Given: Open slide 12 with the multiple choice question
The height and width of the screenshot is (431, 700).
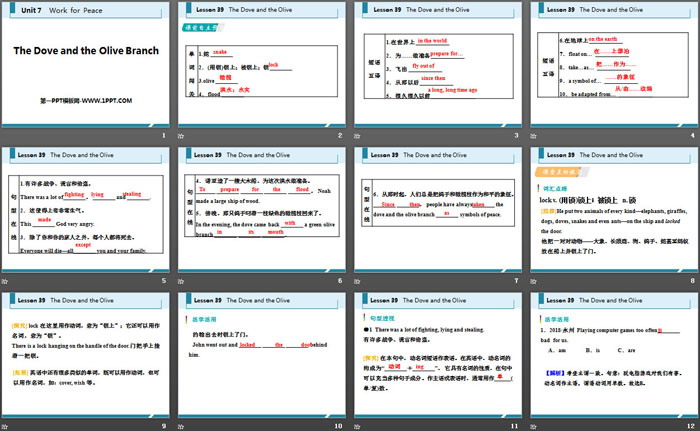Looking at the screenshot, I should (611, 358).
